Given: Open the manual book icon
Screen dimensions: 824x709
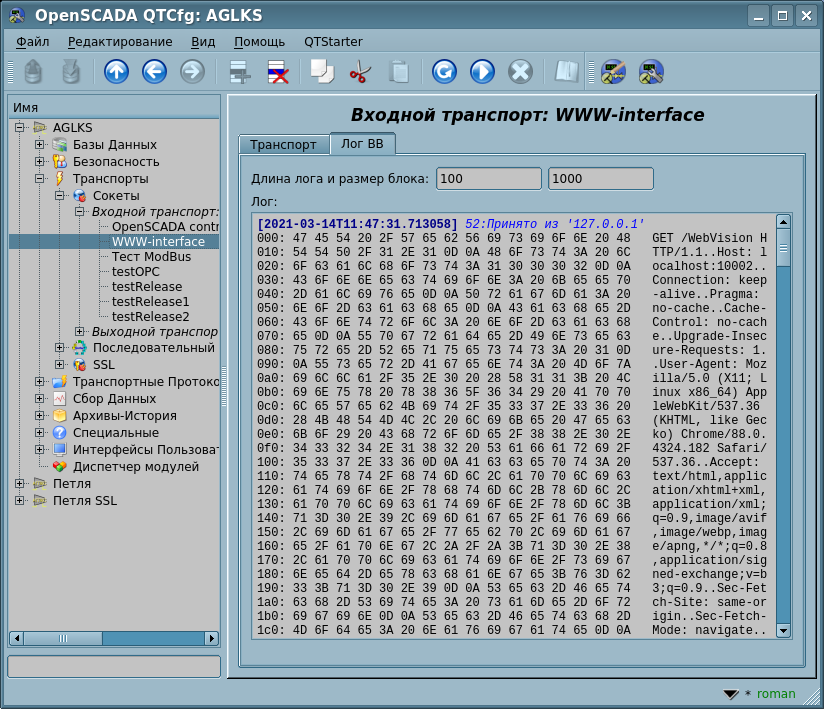Looking at the screenshot, I should pyautogui.click(x=566, y=71).
